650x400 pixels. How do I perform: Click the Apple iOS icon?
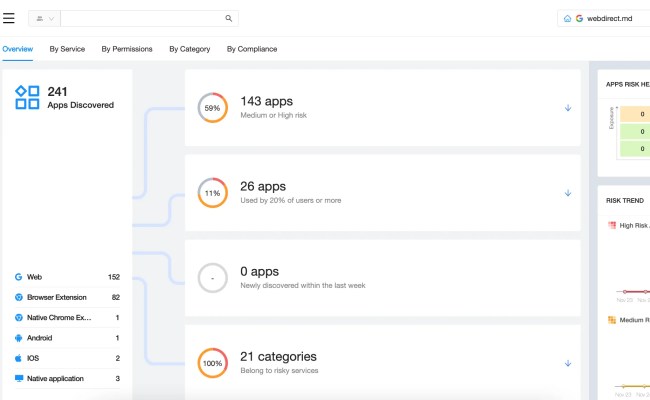coord(18,358)
